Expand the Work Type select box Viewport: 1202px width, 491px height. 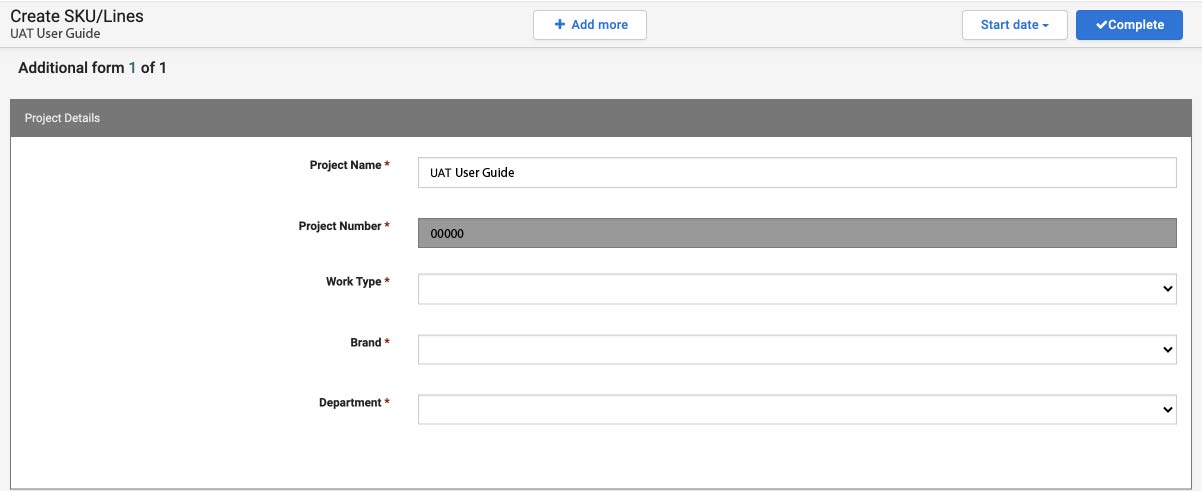tap(796, 289)
